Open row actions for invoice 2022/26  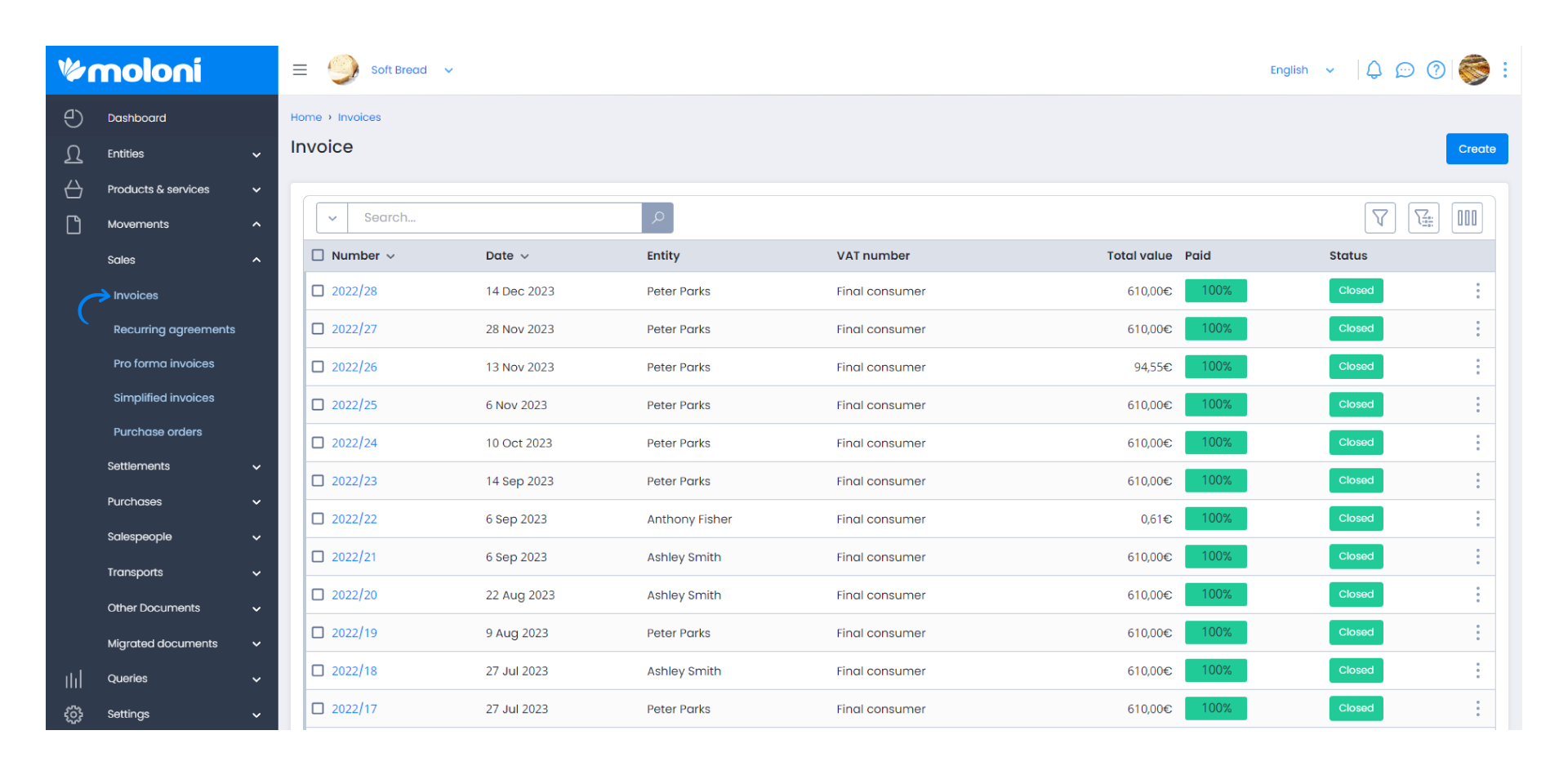click(1477, 367)
